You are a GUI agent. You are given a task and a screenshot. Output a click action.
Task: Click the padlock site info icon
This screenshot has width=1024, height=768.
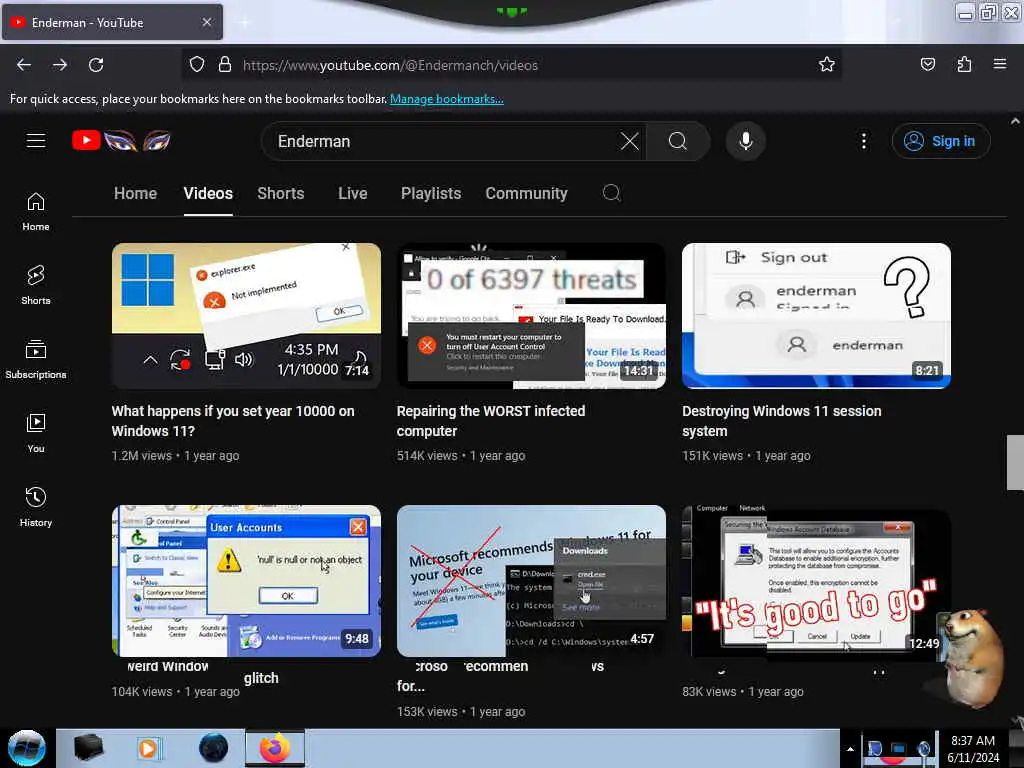pos(225,65)
